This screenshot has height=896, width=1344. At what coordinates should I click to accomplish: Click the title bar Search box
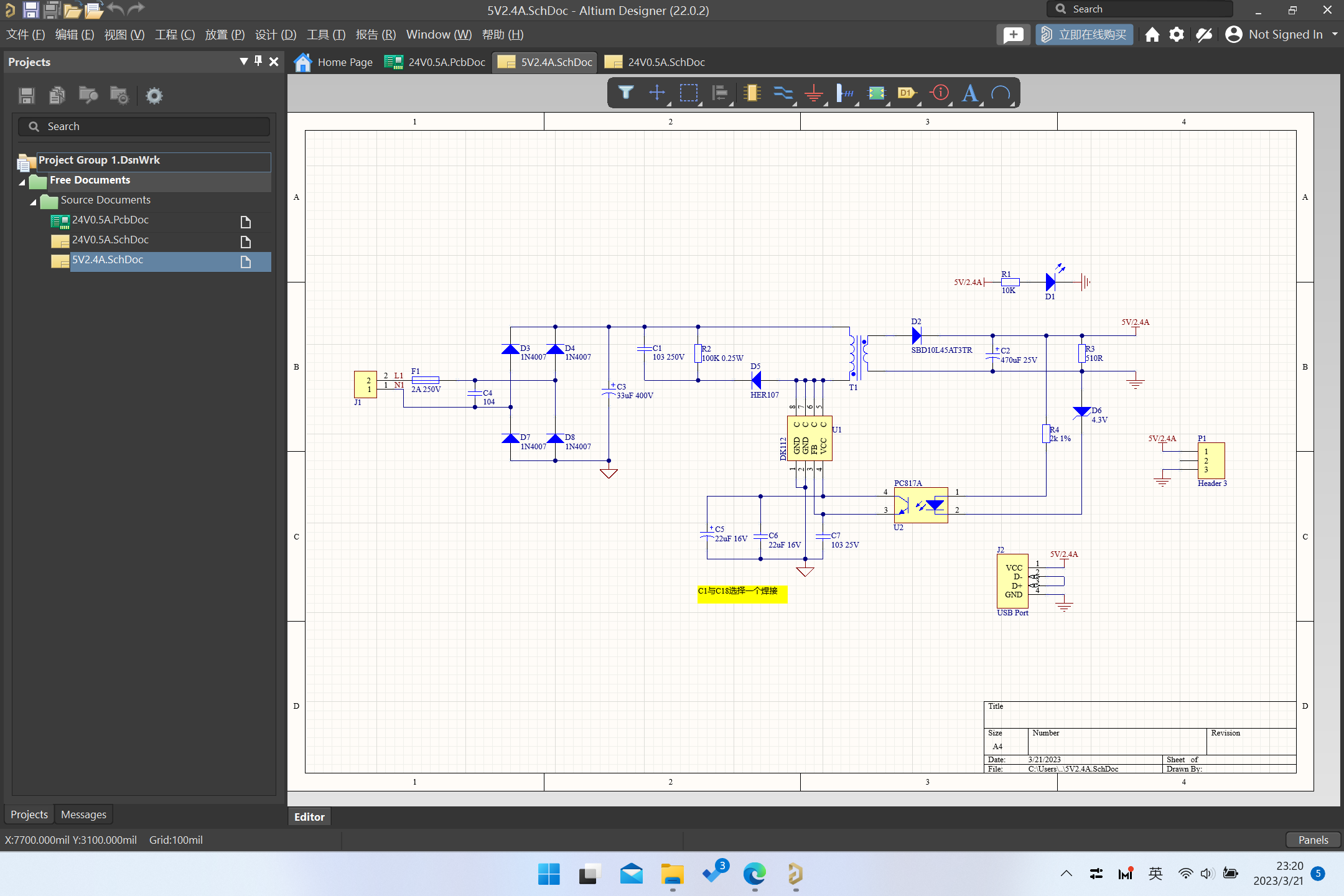point(1139,9)
